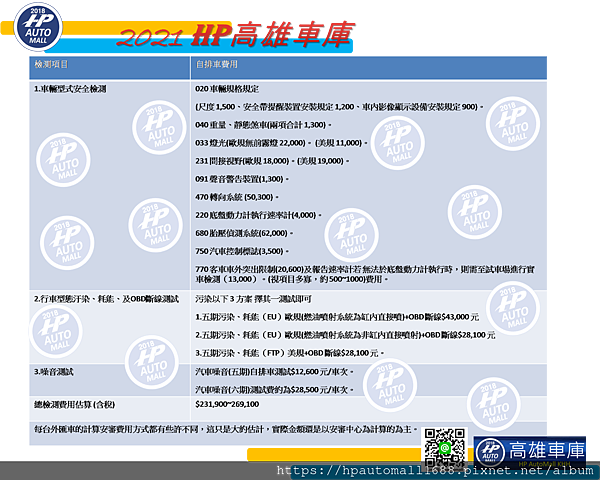Image resolution: width=600 pixels, height=480 pixels.
Task: Click option 3 '(FTP) 美規+OBD 斷線$28,100 元'
Action: pos(289,353)
